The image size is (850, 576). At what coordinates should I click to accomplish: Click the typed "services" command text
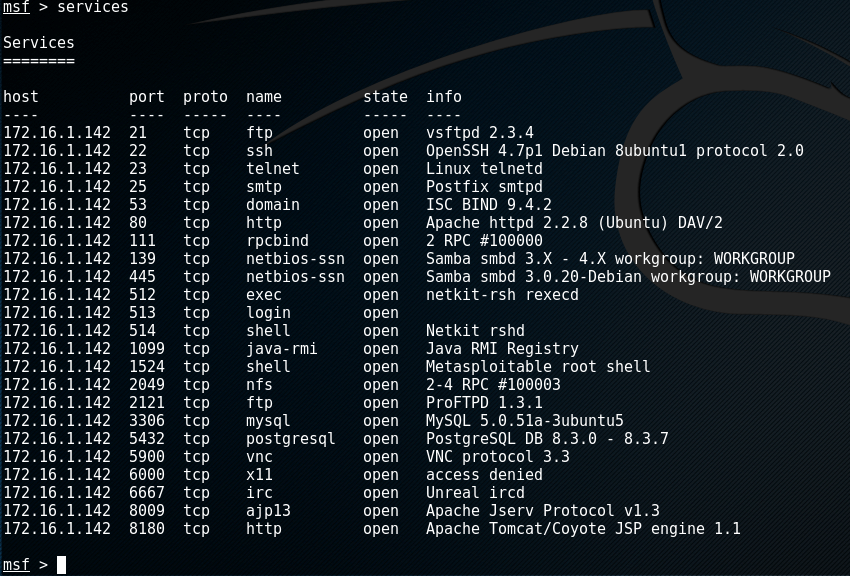coord(93,7)
